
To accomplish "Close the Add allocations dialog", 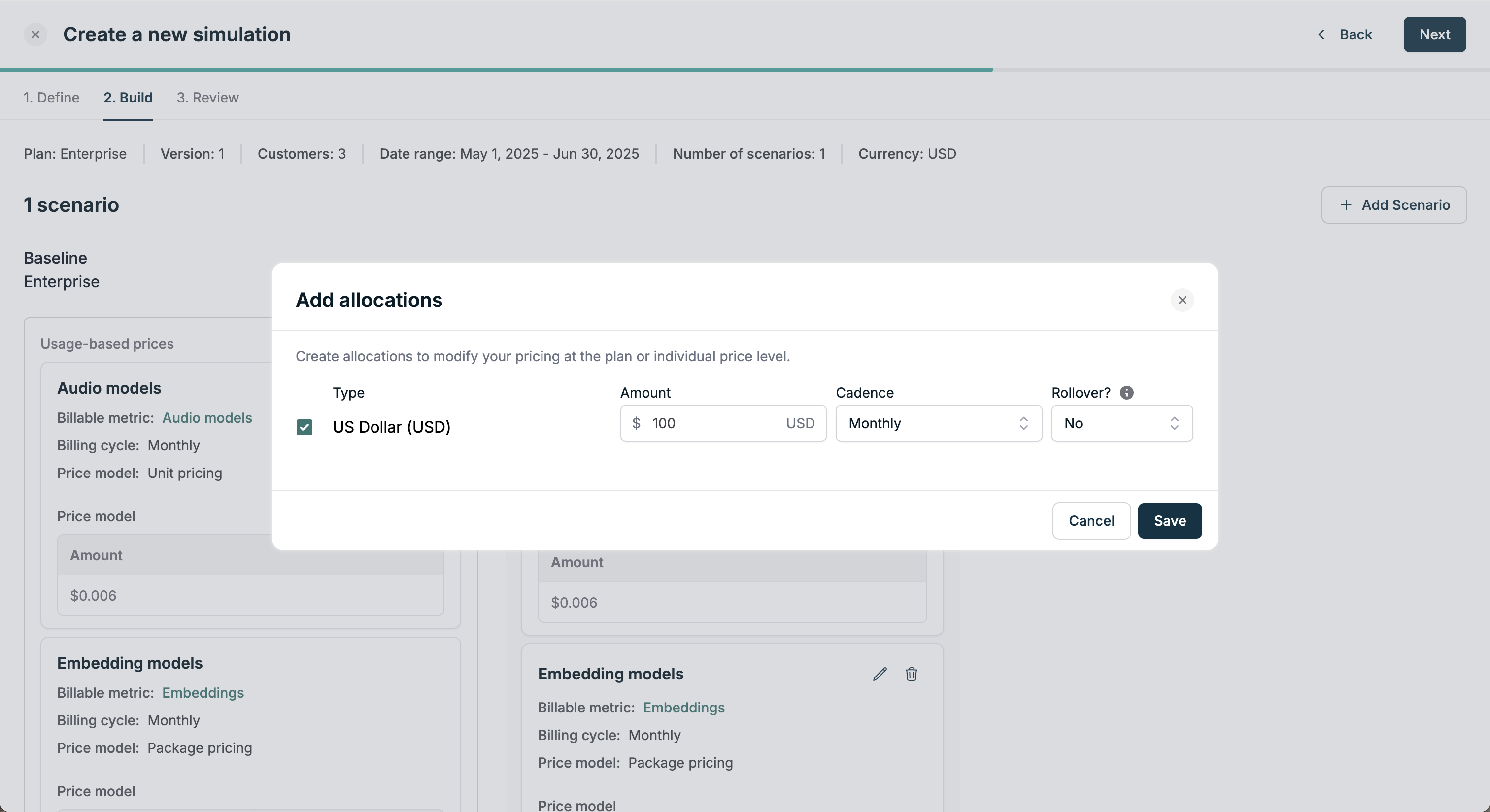I will click(1182, 300).
